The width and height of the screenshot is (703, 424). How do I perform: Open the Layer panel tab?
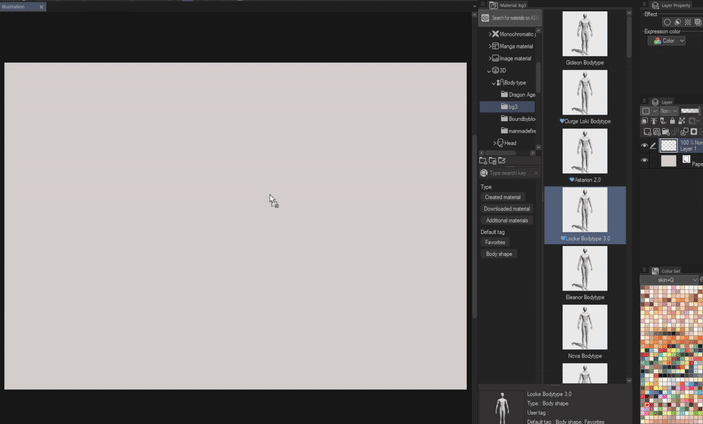point(662,102)
